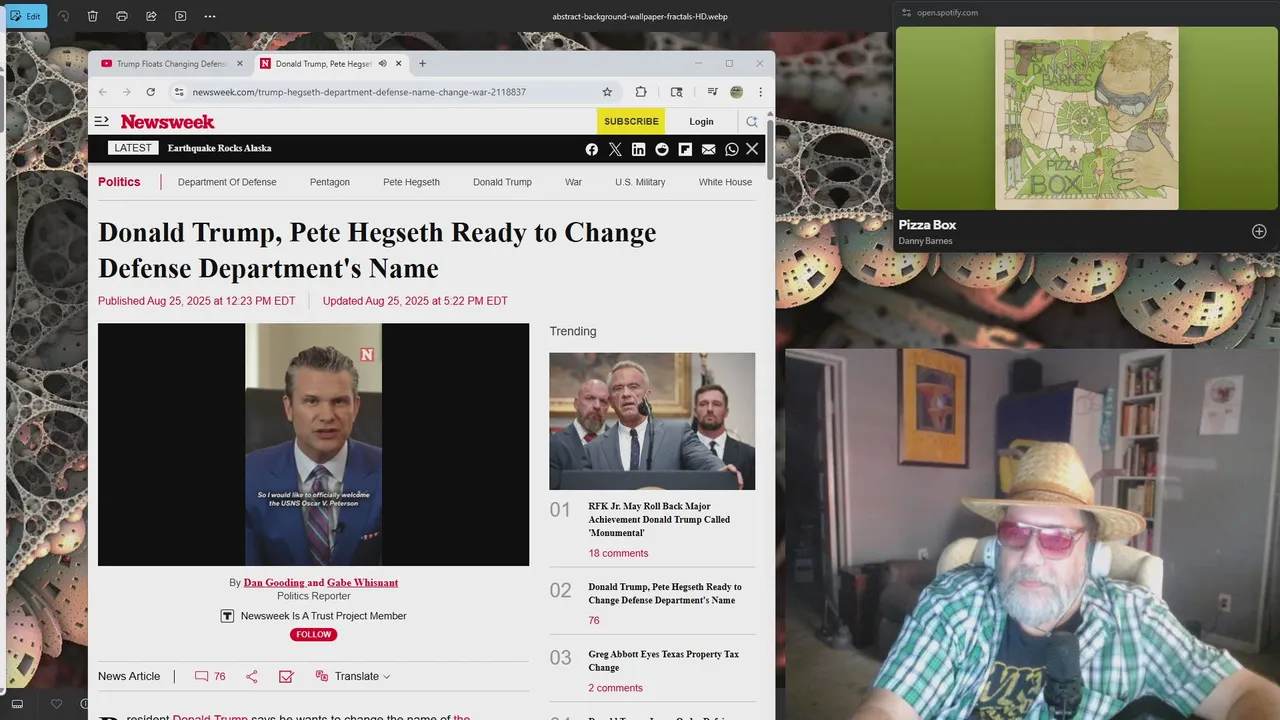Start slideshow icon in photo viewer toolbar
The height and width of the screenshot is (720, 1280).
tap(180, 16)
